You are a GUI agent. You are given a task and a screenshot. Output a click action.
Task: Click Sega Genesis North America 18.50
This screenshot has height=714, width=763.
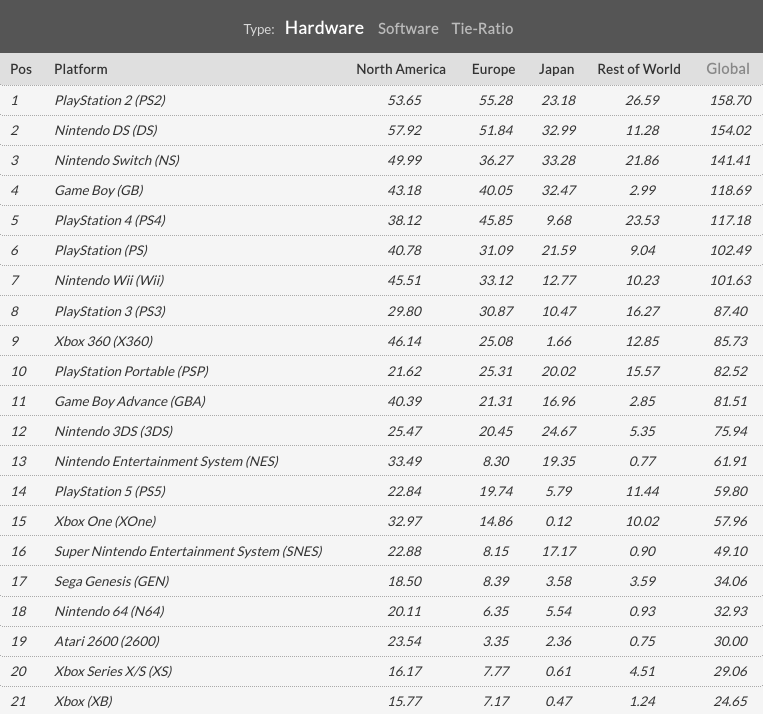404,581
